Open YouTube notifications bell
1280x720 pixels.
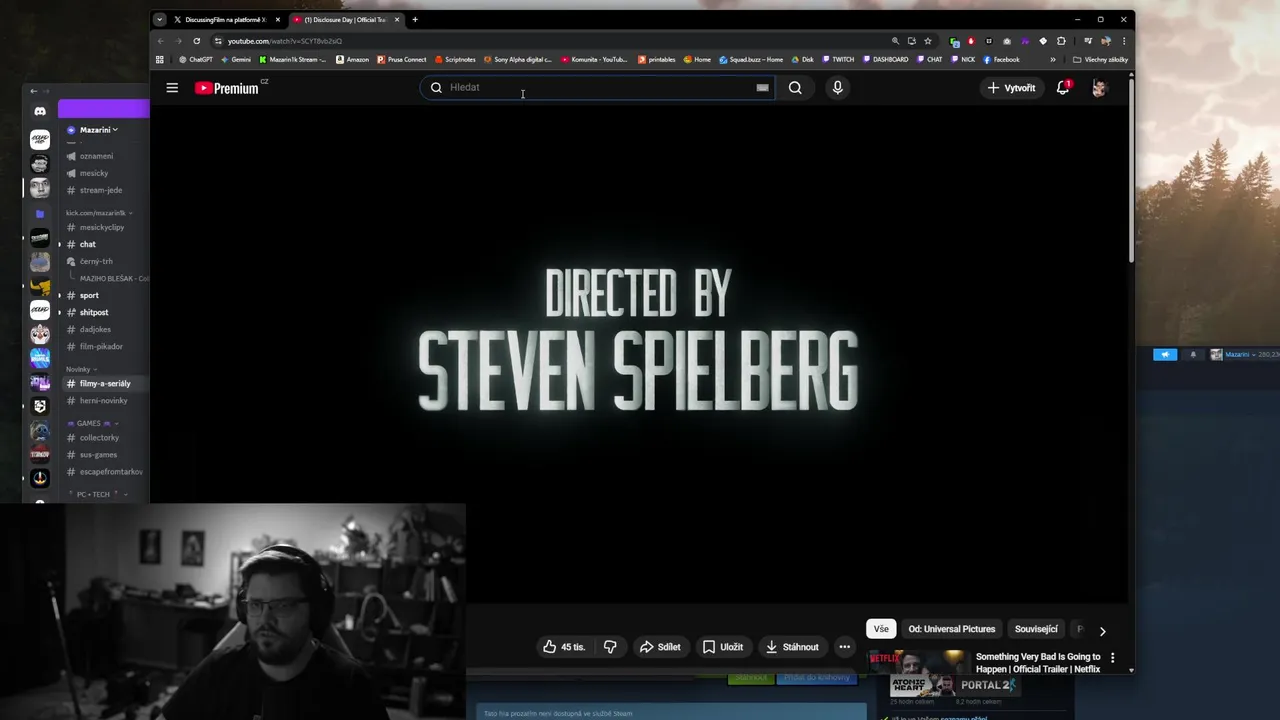point(1063,88)
